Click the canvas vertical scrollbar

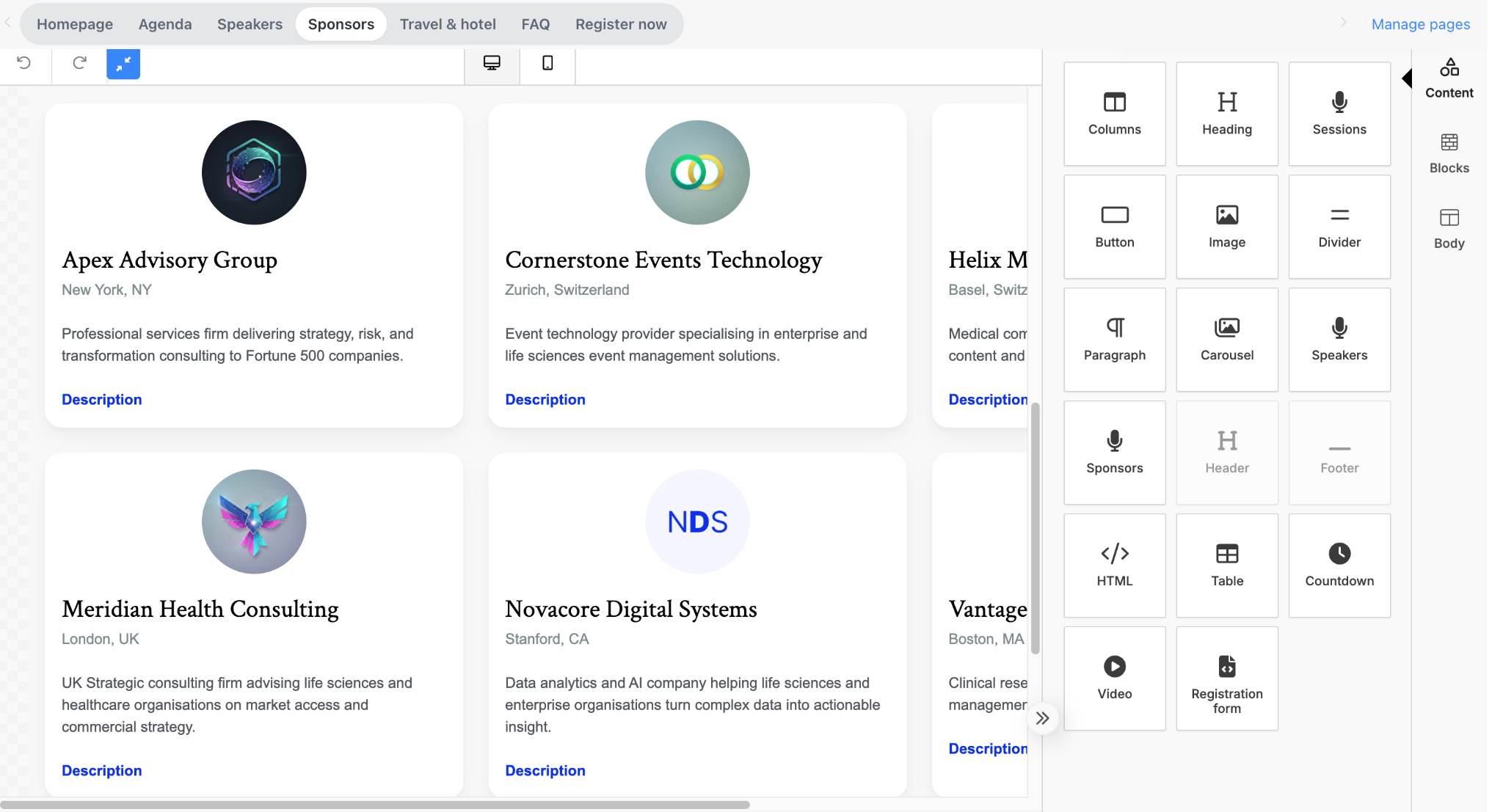pos(1036,528)
